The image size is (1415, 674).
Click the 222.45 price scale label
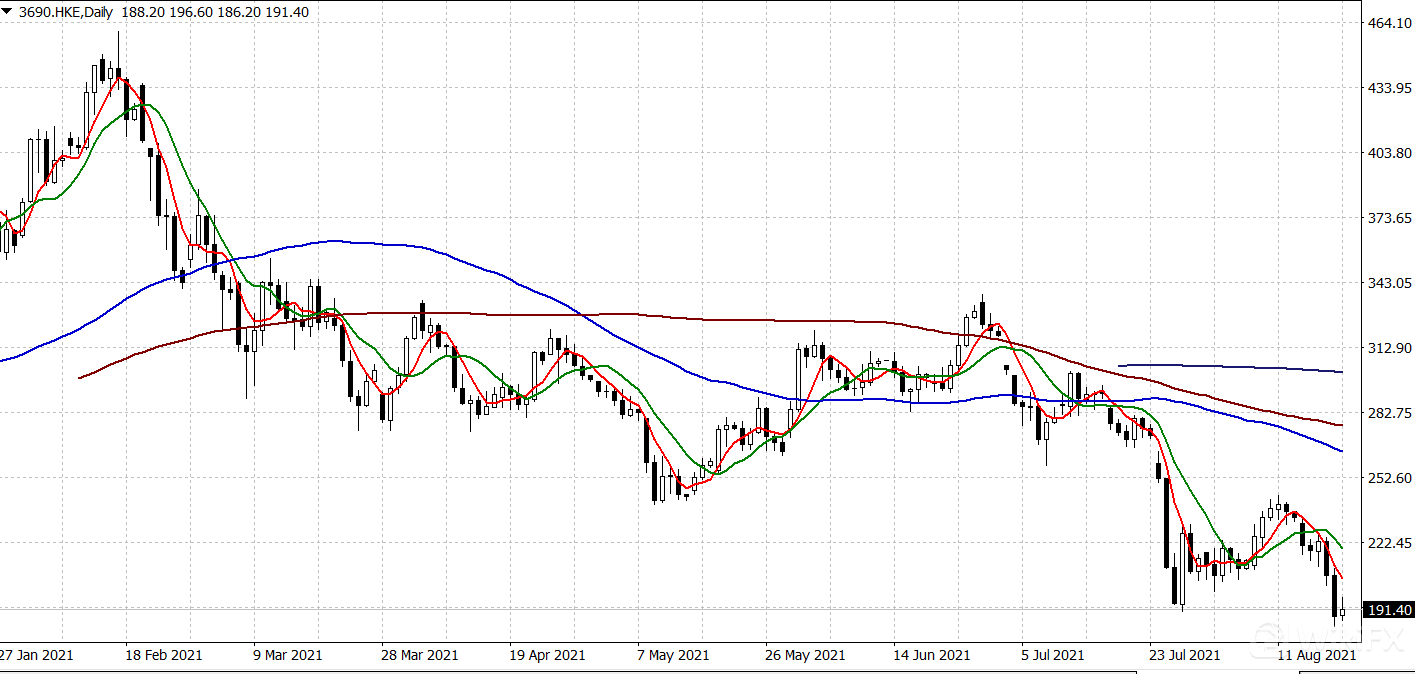[x=1388, y=543]
